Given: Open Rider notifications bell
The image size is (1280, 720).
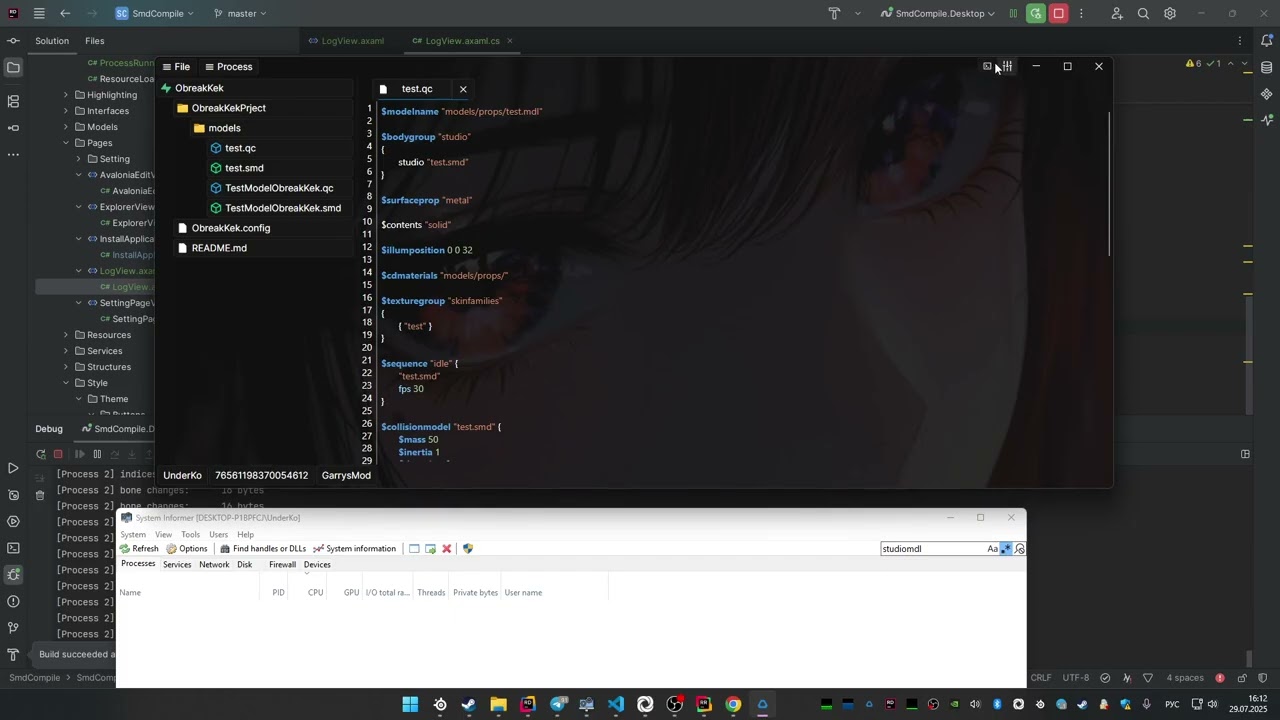Looking at the screenshot, I should click(1266, 41).
